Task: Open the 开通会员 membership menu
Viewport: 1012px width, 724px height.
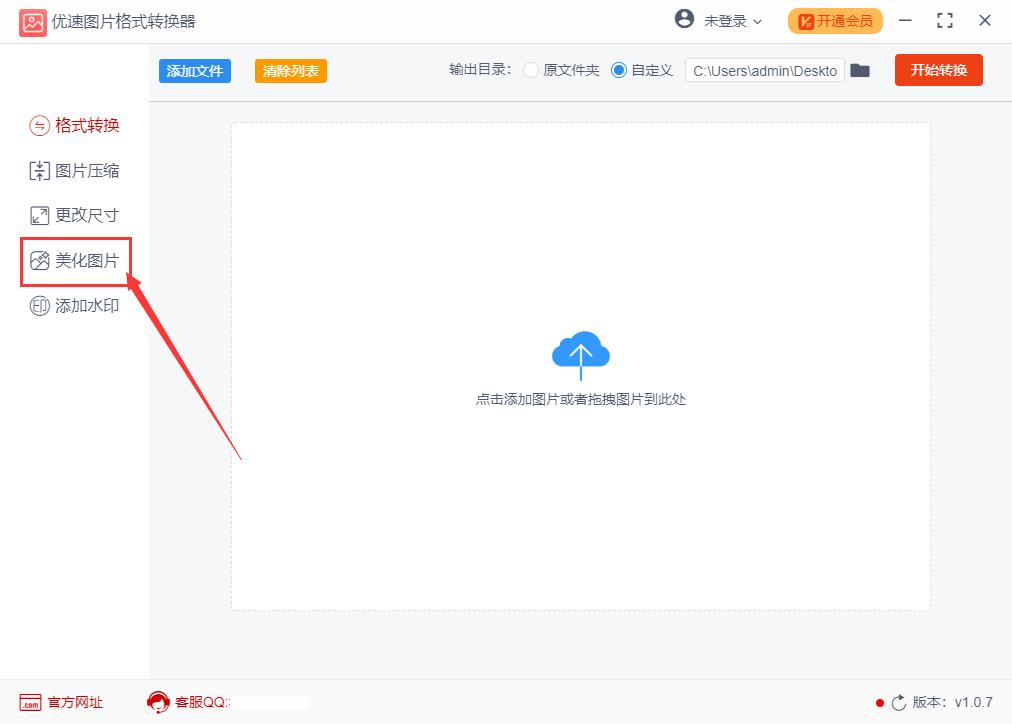Action: pos(834,19)
